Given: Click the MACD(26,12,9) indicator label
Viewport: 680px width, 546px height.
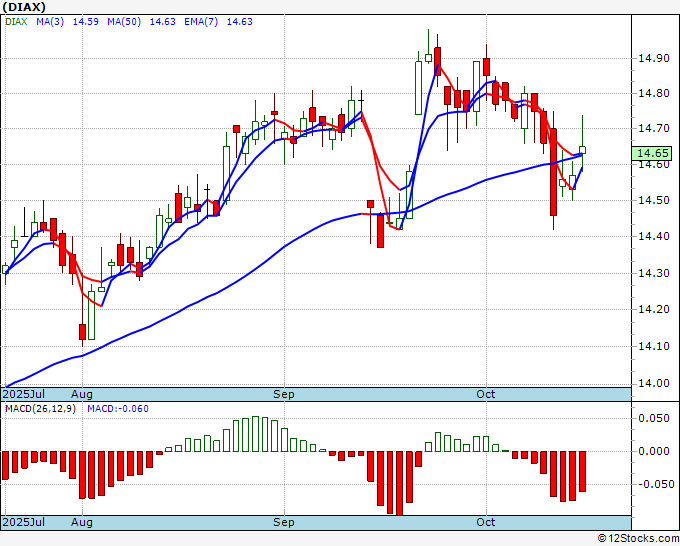Looking at the screenshot, I should pos(40,409).
